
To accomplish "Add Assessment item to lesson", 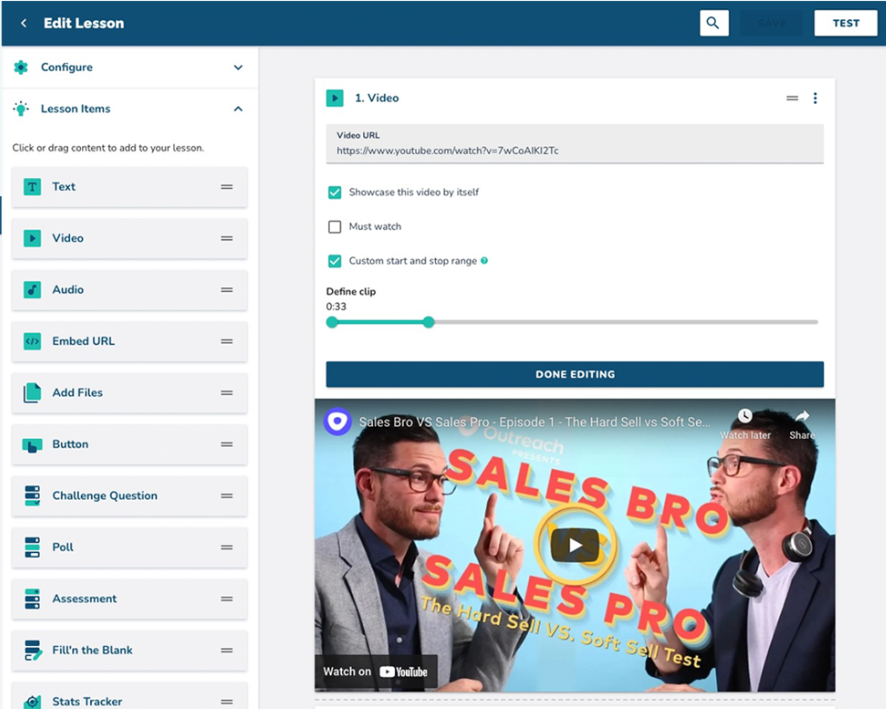I will [129, 599].
